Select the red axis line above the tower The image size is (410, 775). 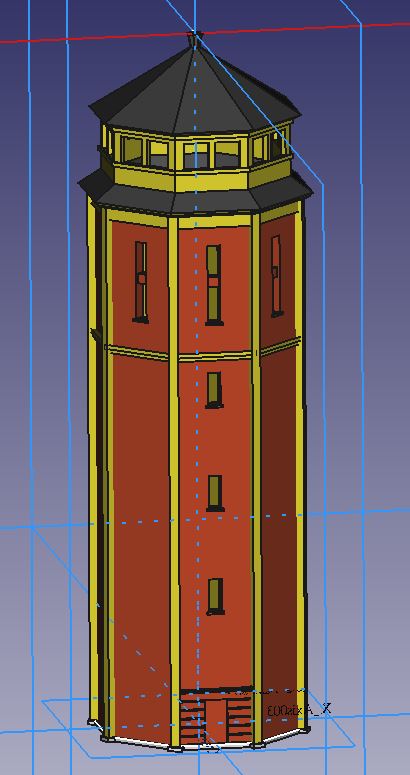coord(205,33)
